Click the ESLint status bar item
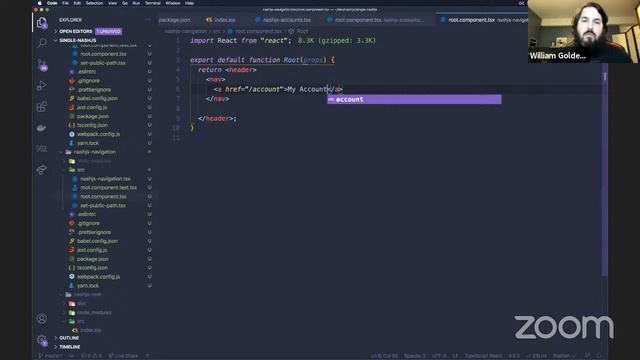640x360 pixels. coord(537,356)
